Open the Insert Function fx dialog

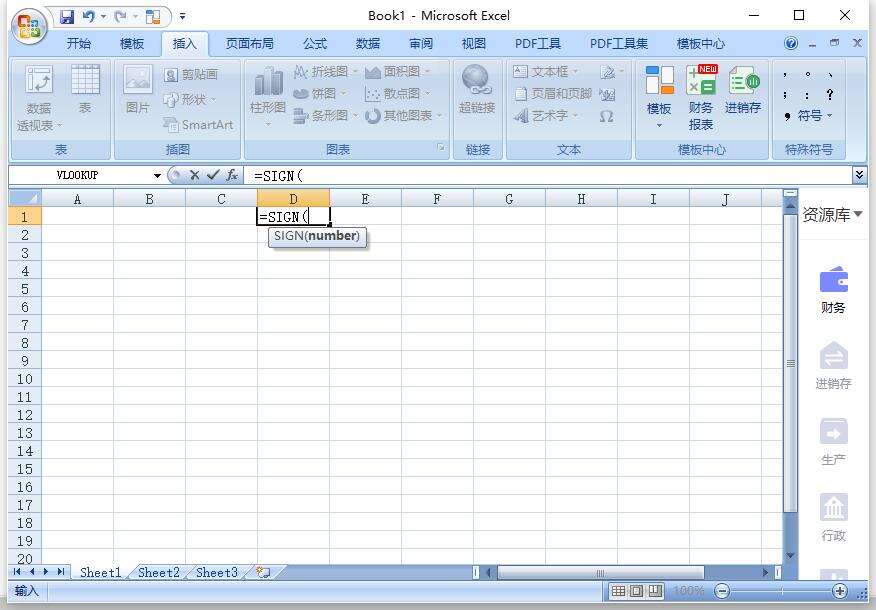(x=232, y=175)
